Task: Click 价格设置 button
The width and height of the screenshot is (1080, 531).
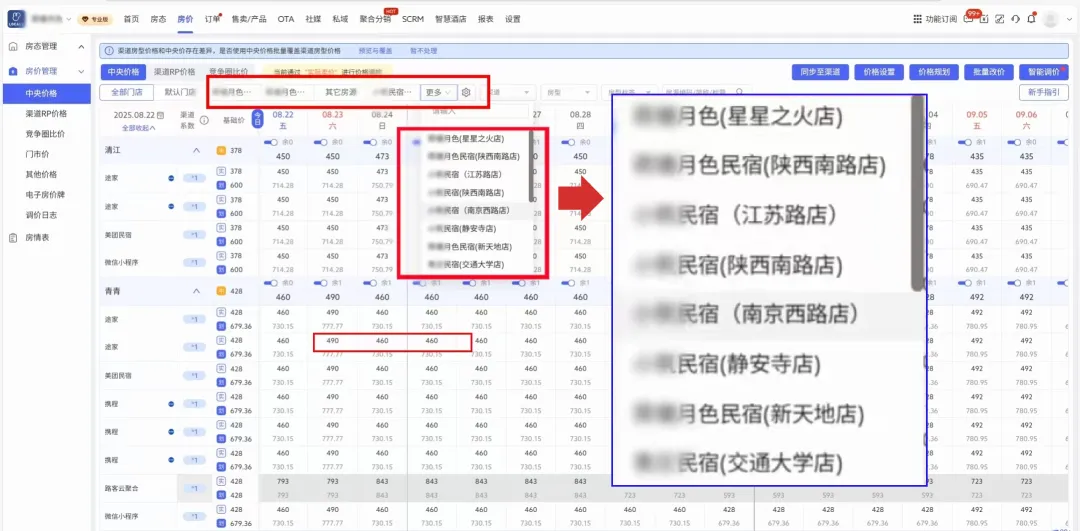Action: click(878, 72)
